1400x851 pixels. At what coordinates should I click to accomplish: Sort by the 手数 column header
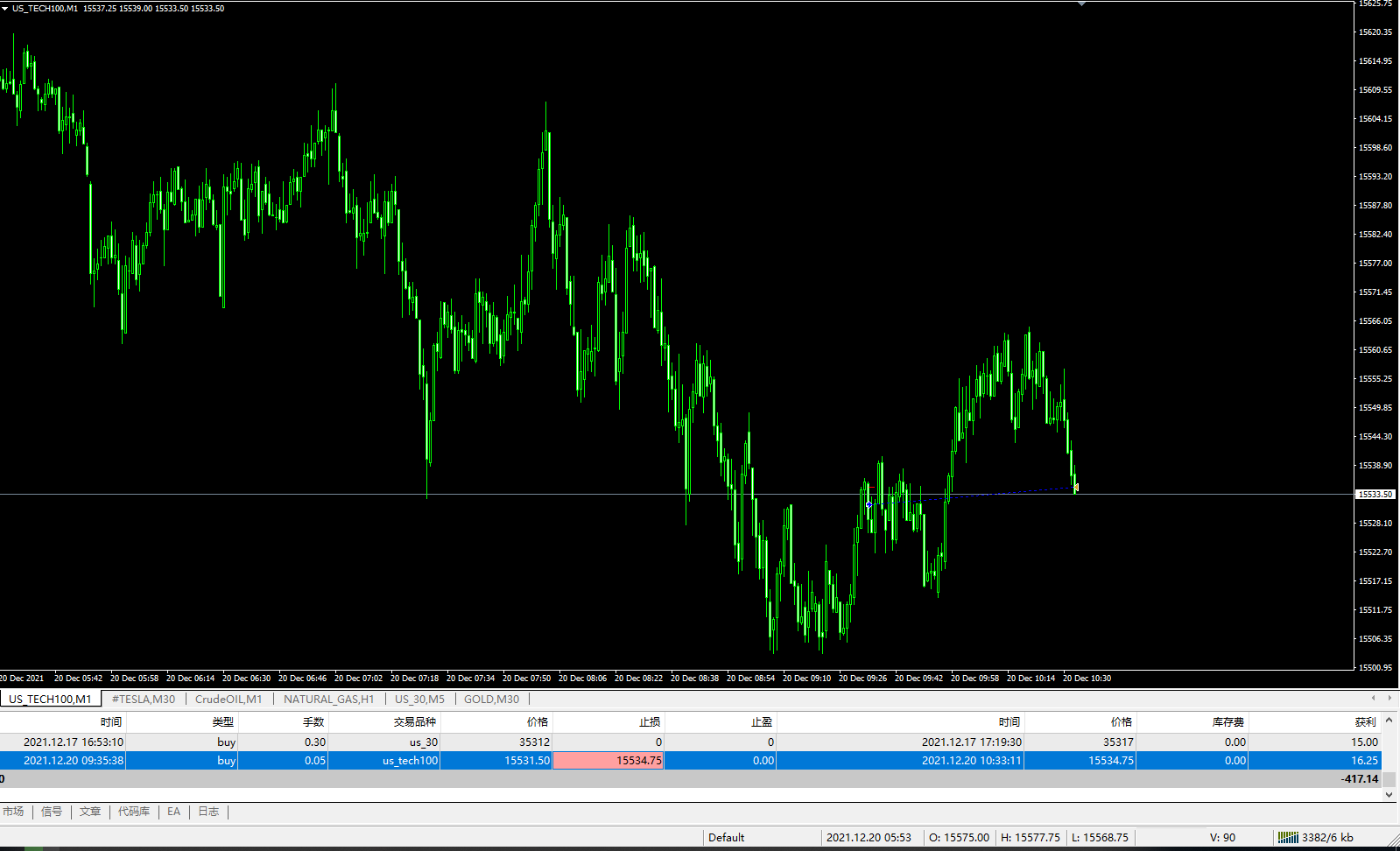(283, 722)
